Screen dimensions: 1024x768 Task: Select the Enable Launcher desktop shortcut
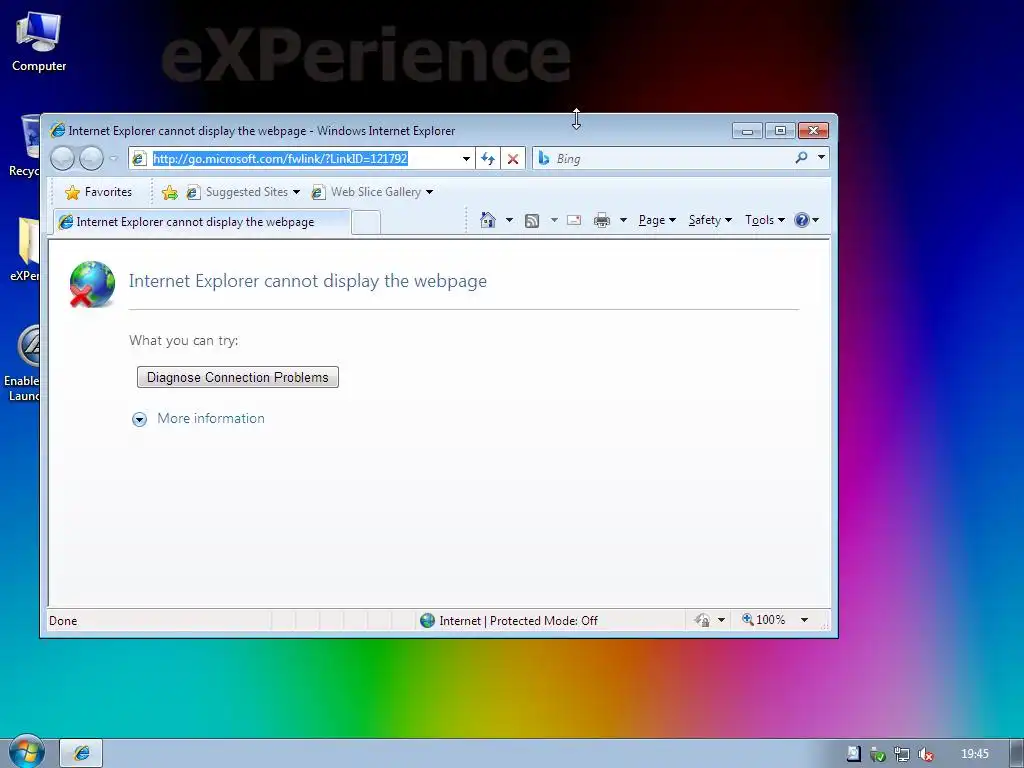(x=22, y=363)
